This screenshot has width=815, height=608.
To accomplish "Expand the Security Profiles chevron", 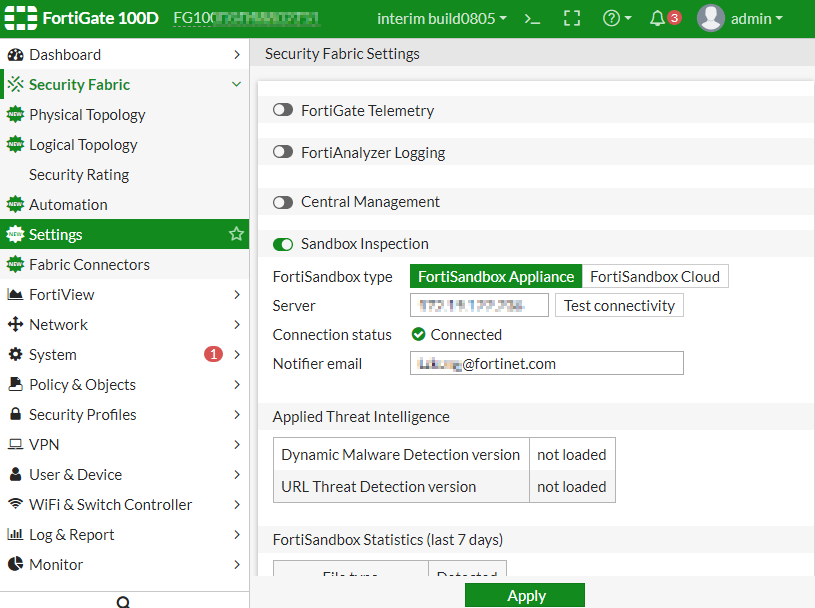I will (x=237, y=415).
